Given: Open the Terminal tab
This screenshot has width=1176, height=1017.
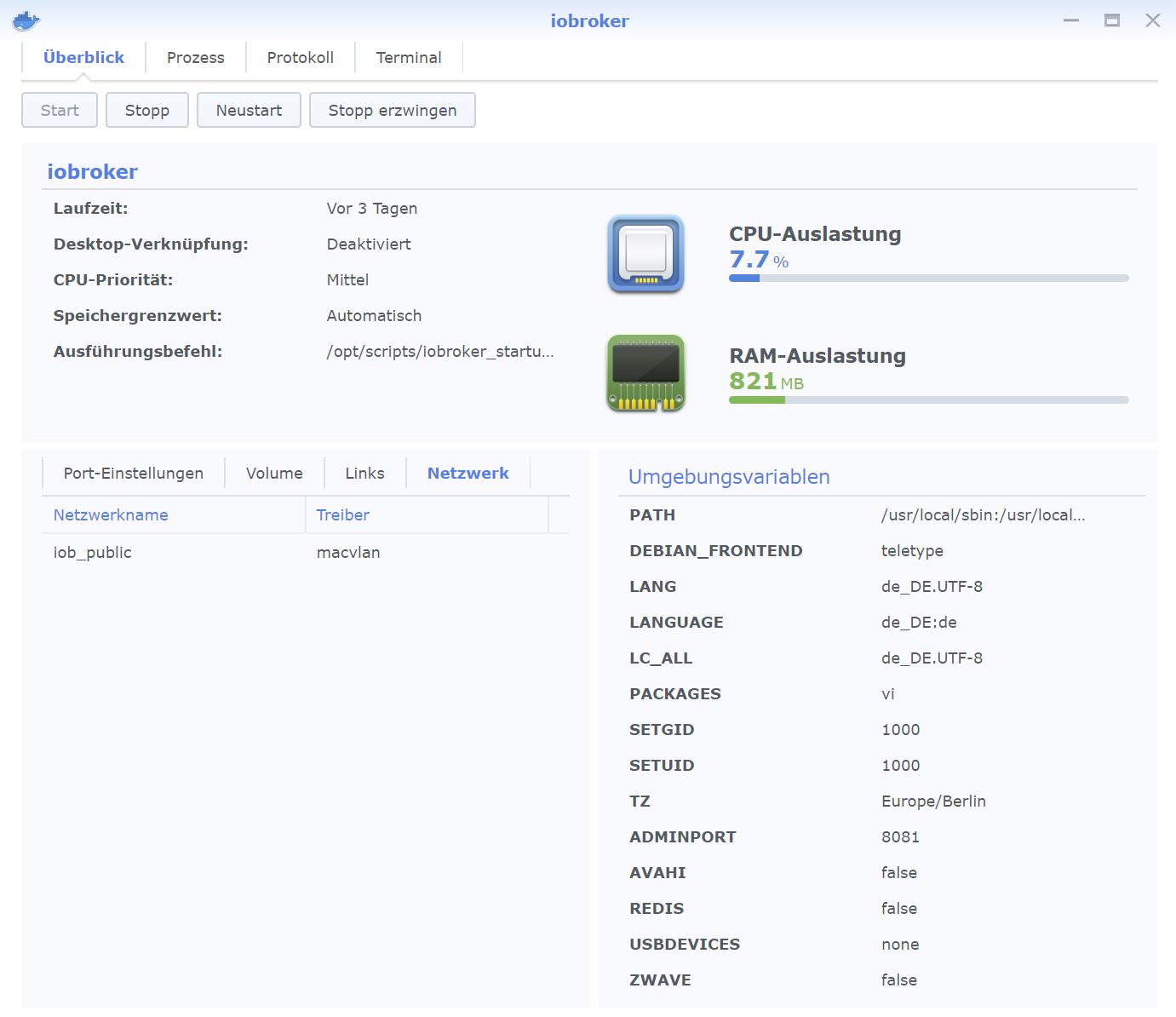Looking at the screenshot, I should [409, 57].
